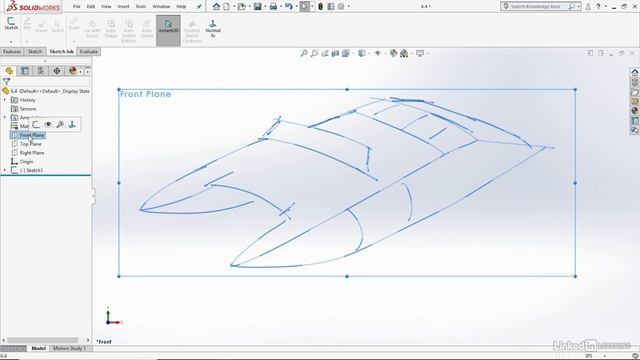
Task: Click Previous View icon in view toolbar
Action: tap(325, 53)
